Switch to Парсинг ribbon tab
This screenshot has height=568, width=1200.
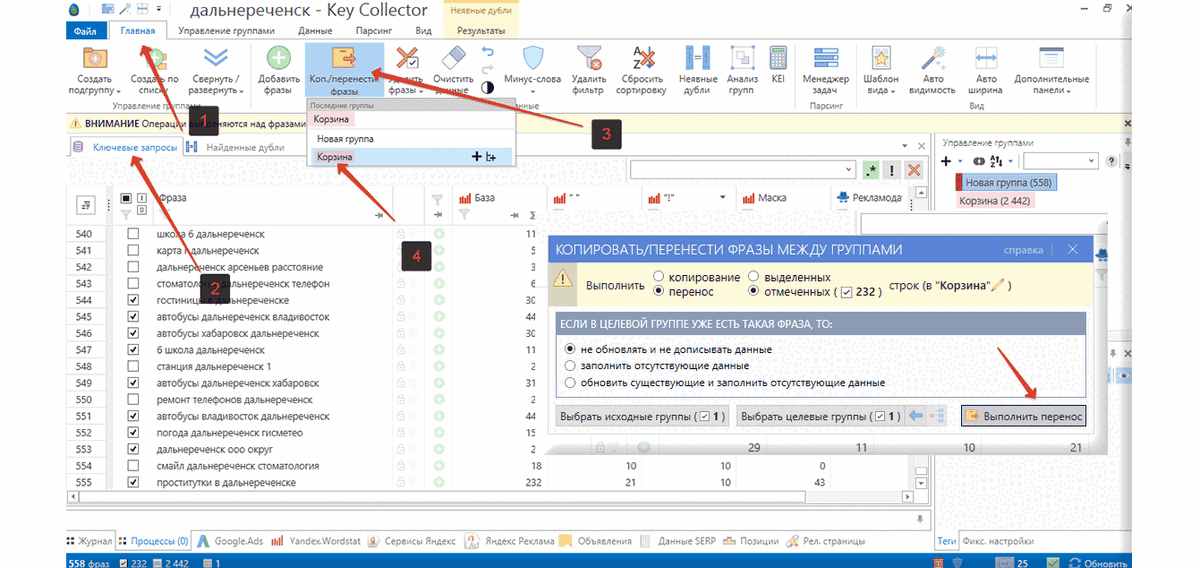point(373,31)
